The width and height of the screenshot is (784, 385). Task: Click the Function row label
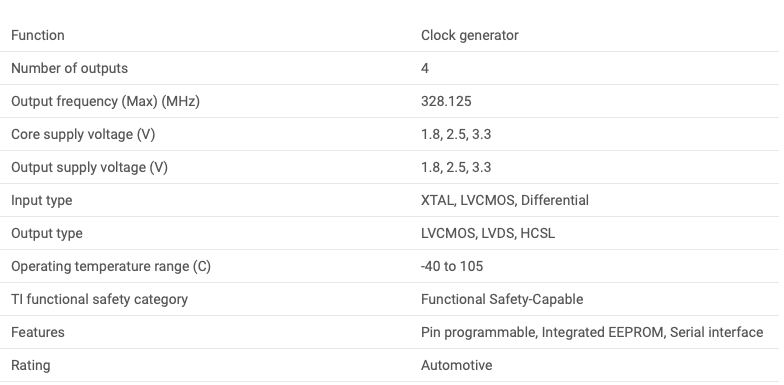tap(38, 36)
